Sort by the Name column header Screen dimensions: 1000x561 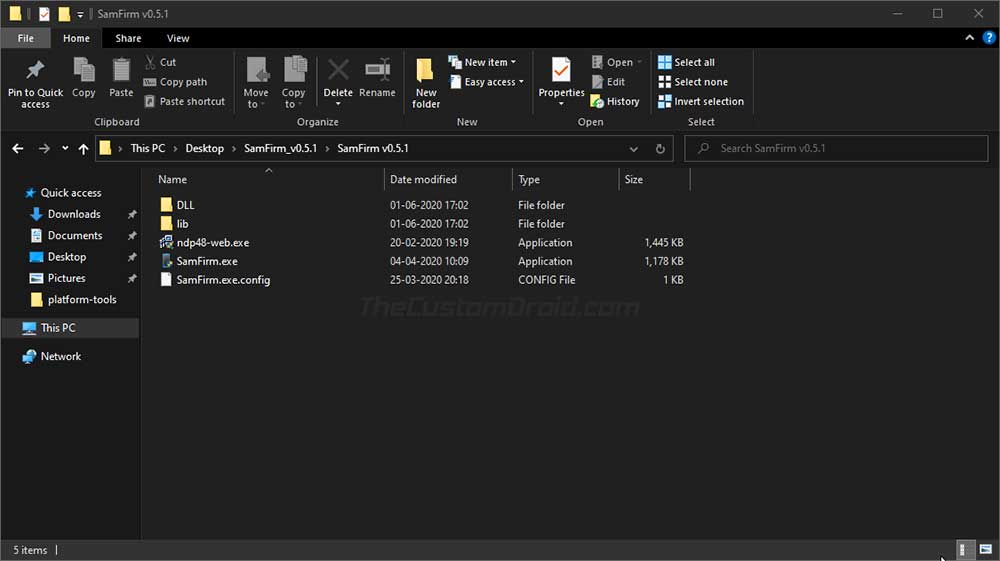[x=172, y=180]
